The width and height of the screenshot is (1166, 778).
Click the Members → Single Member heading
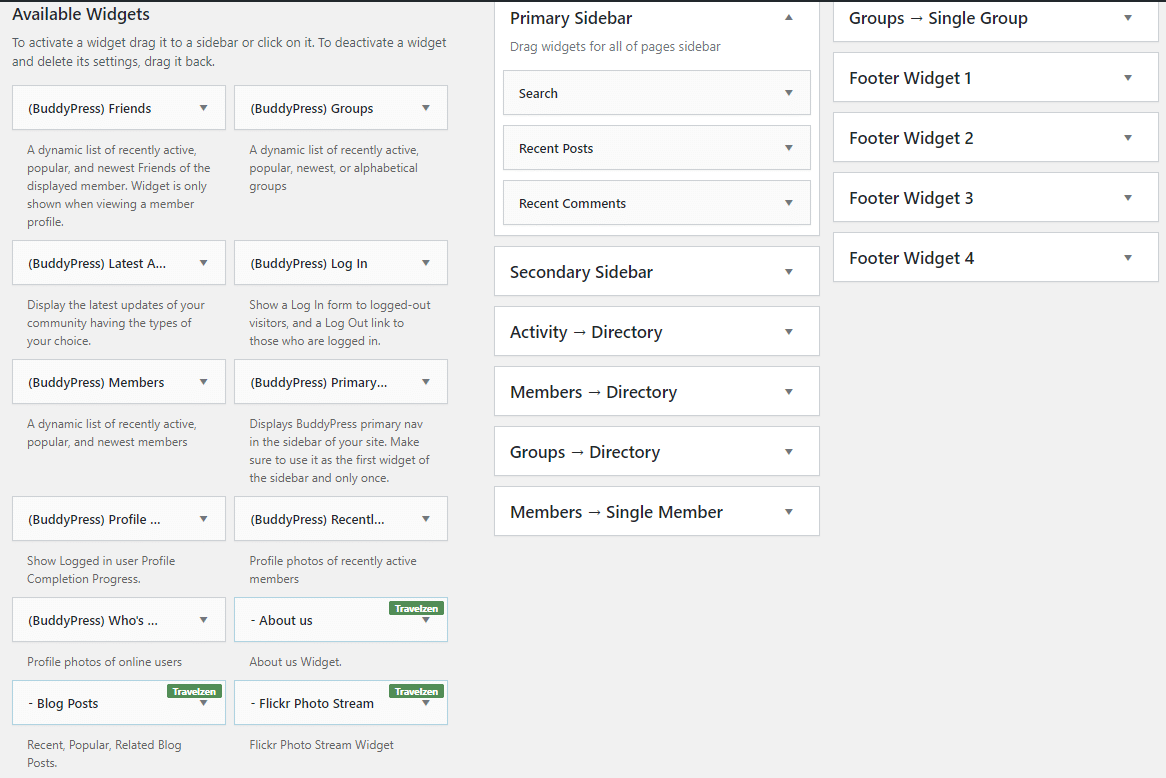(x=616, y=512)
